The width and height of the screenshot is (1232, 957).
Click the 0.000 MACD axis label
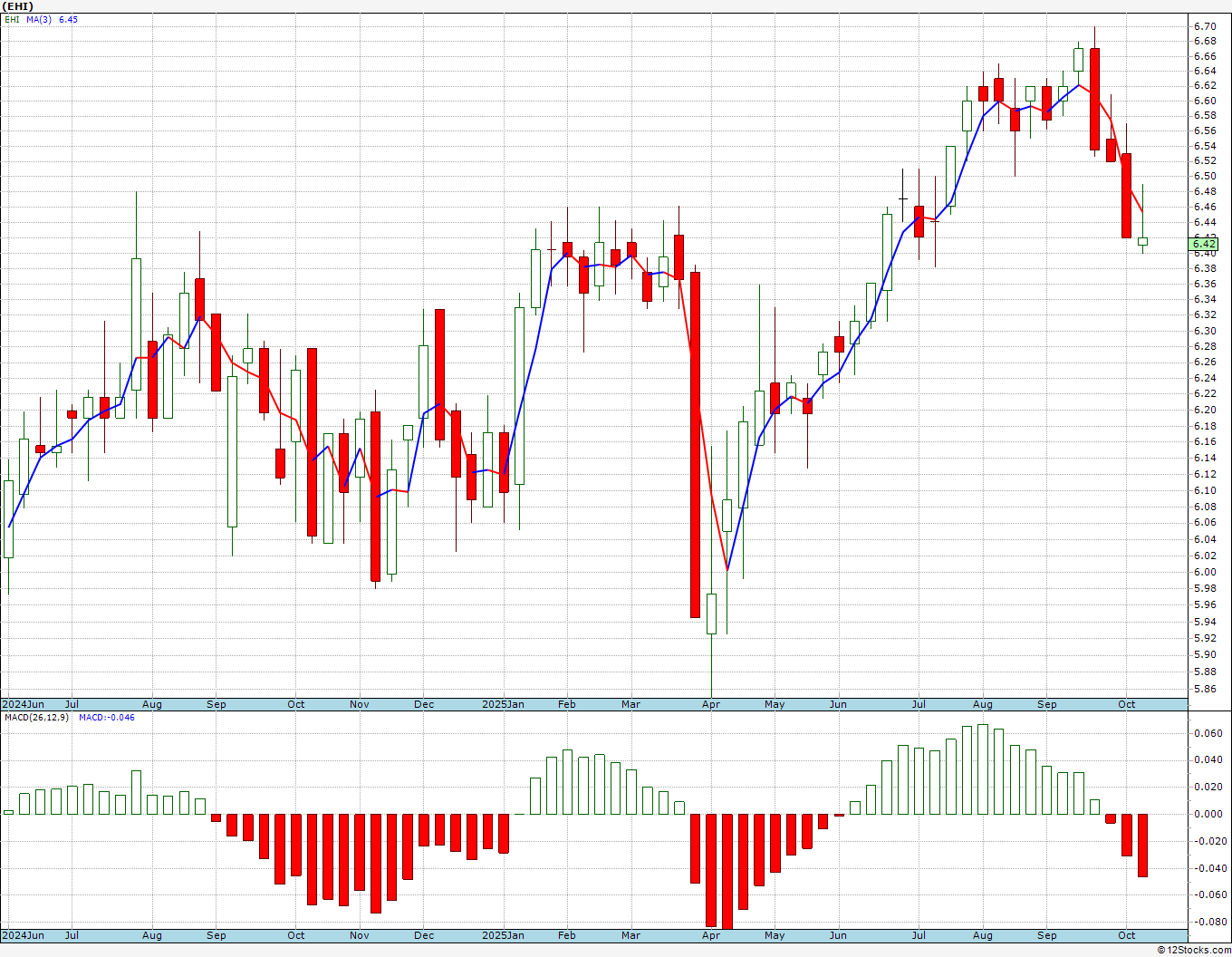pyautogui.click(x=1208, y=814)
